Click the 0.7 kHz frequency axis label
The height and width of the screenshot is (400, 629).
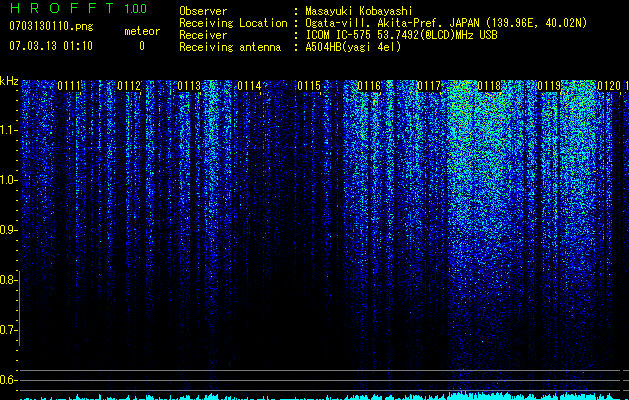click(x=9, y=330)
